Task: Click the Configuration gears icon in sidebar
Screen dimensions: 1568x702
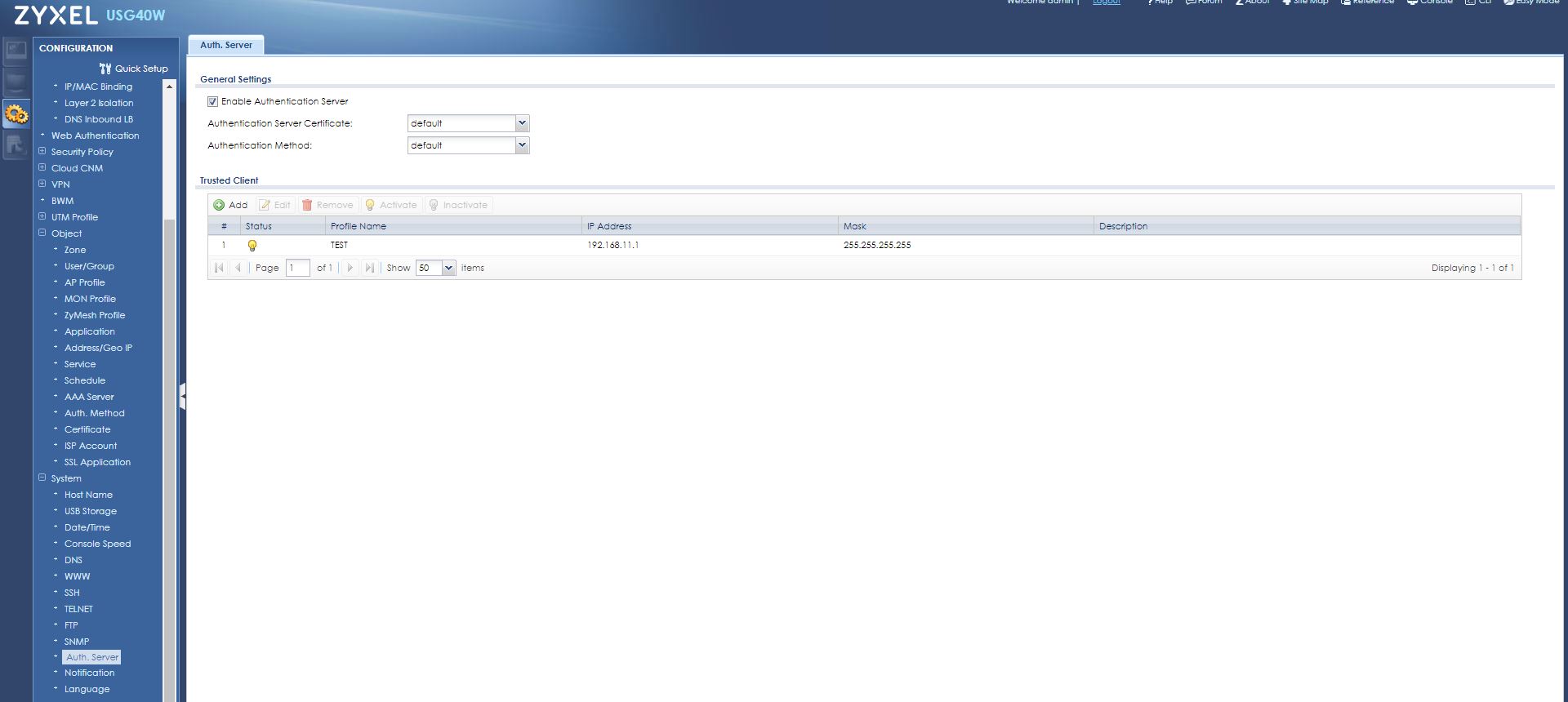Action: [x=16, y=114]
